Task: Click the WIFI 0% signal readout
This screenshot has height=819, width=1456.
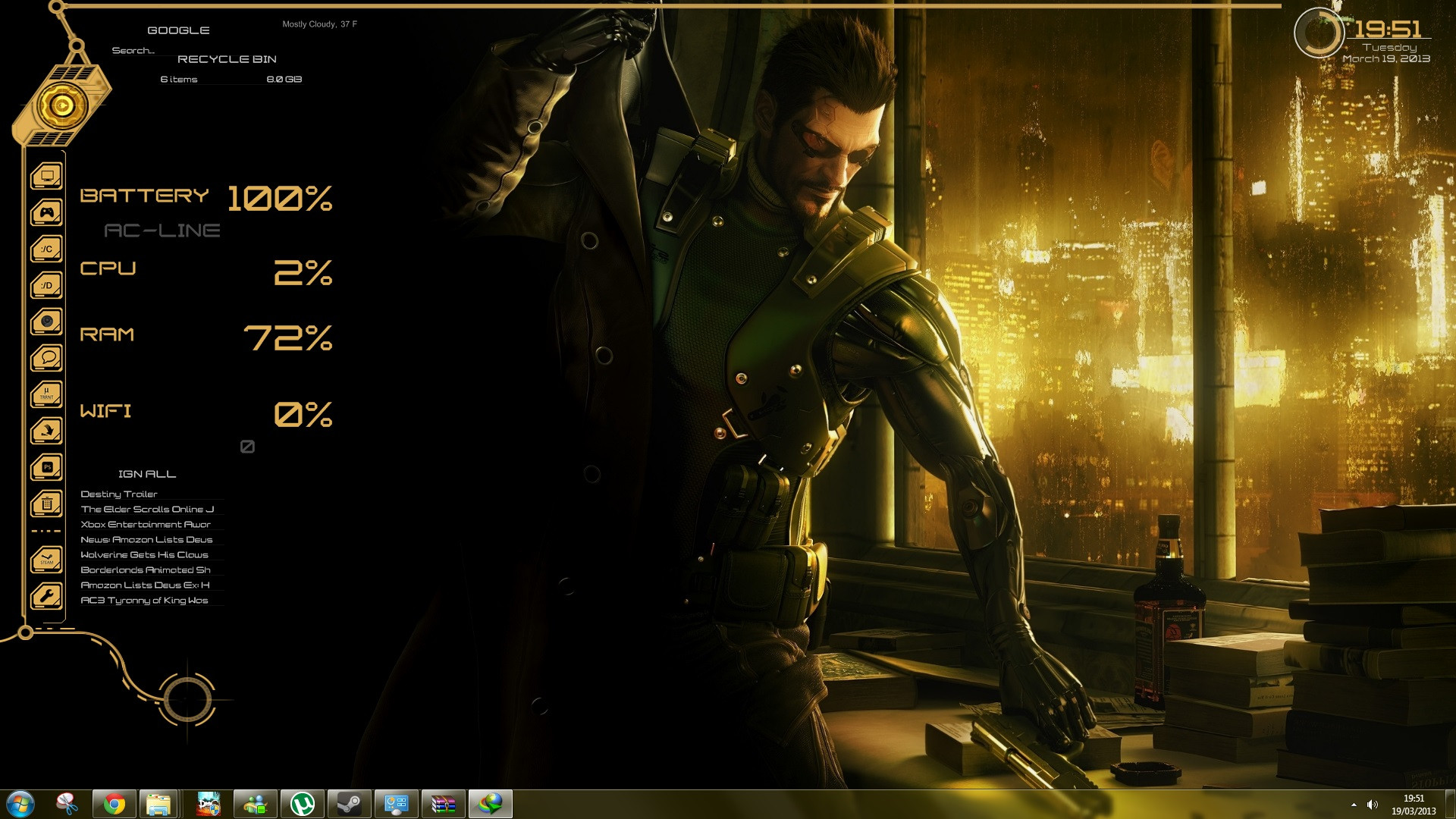Action: click(206, 413)
